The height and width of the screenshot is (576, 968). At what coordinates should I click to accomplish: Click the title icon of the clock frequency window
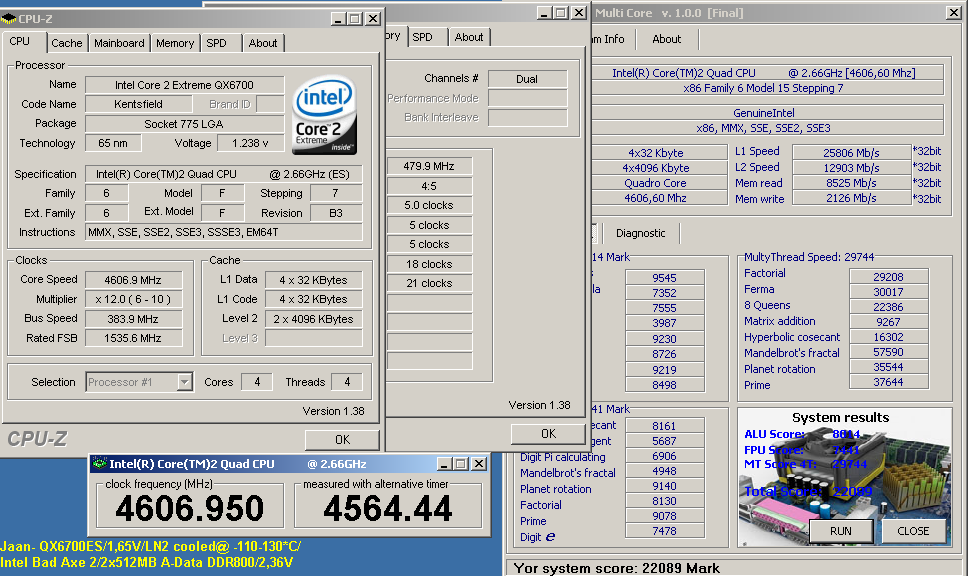tap(99, 463)
